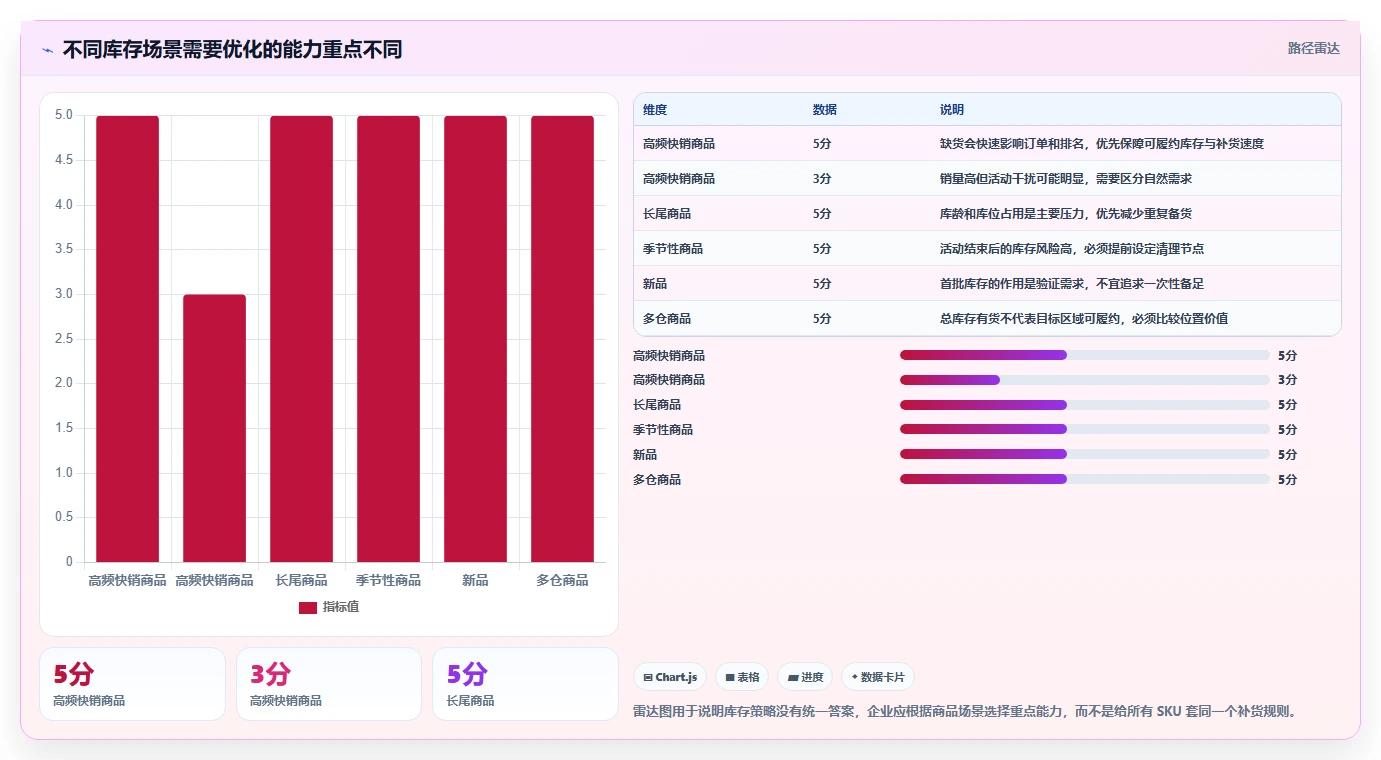
Task: Click the progress bar in the 季节性商品 row
Action: (x=1085, y=429)
